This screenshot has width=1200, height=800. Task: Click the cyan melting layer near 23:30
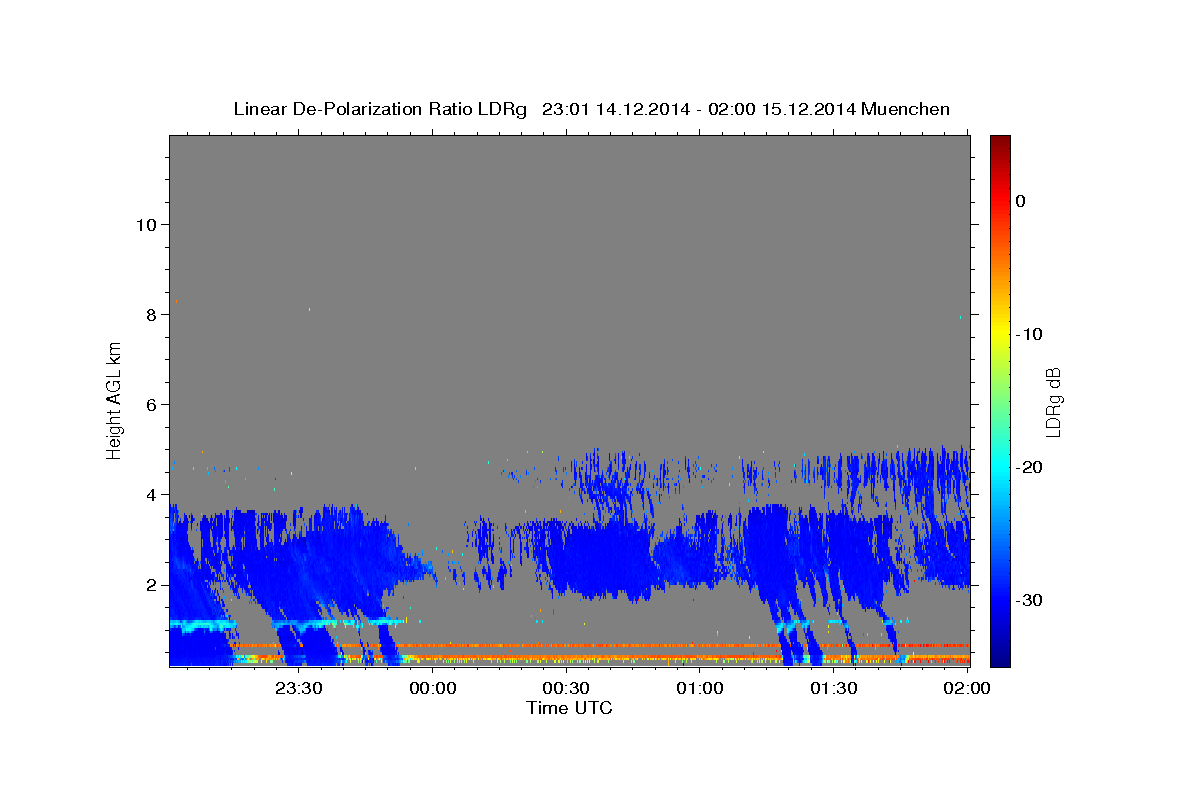point(300,623)
